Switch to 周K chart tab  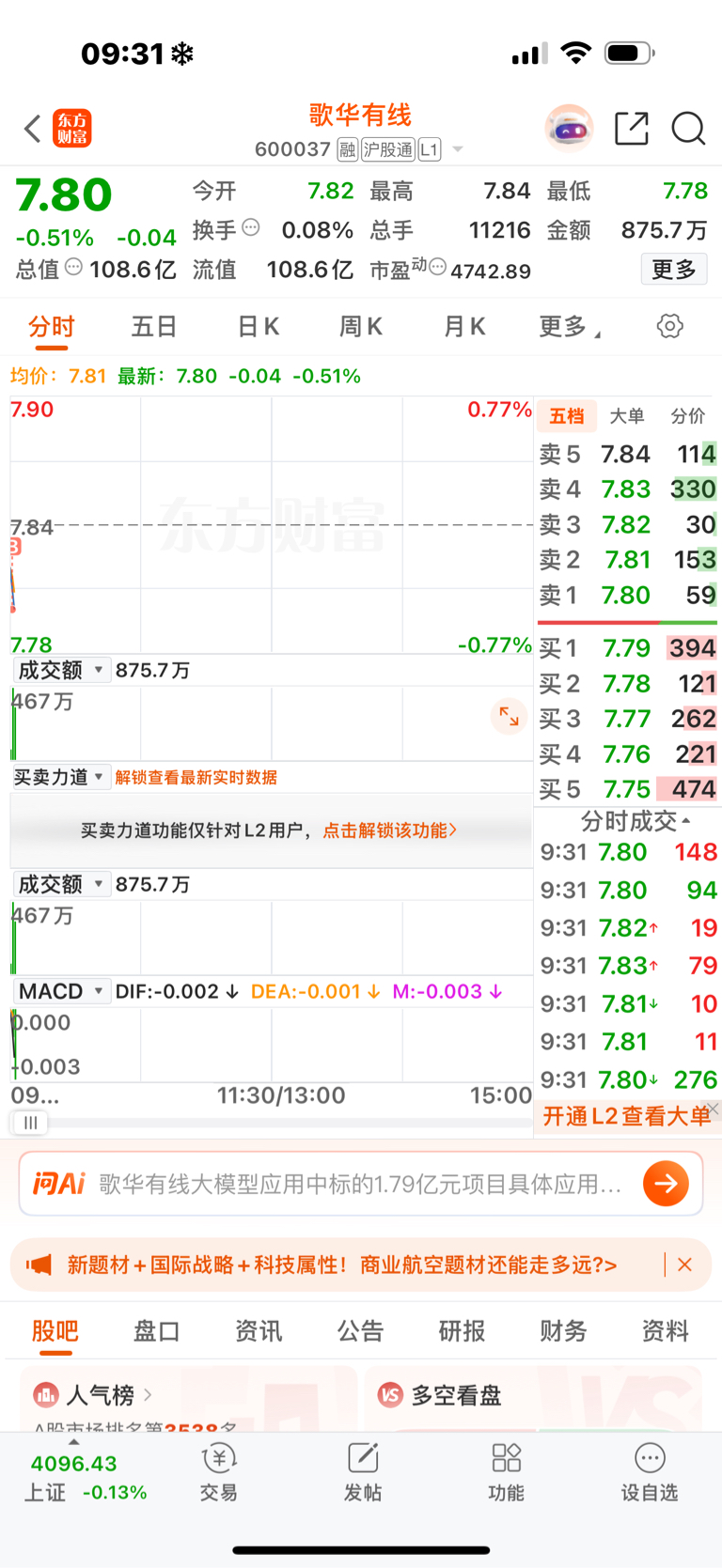[360, 327]
